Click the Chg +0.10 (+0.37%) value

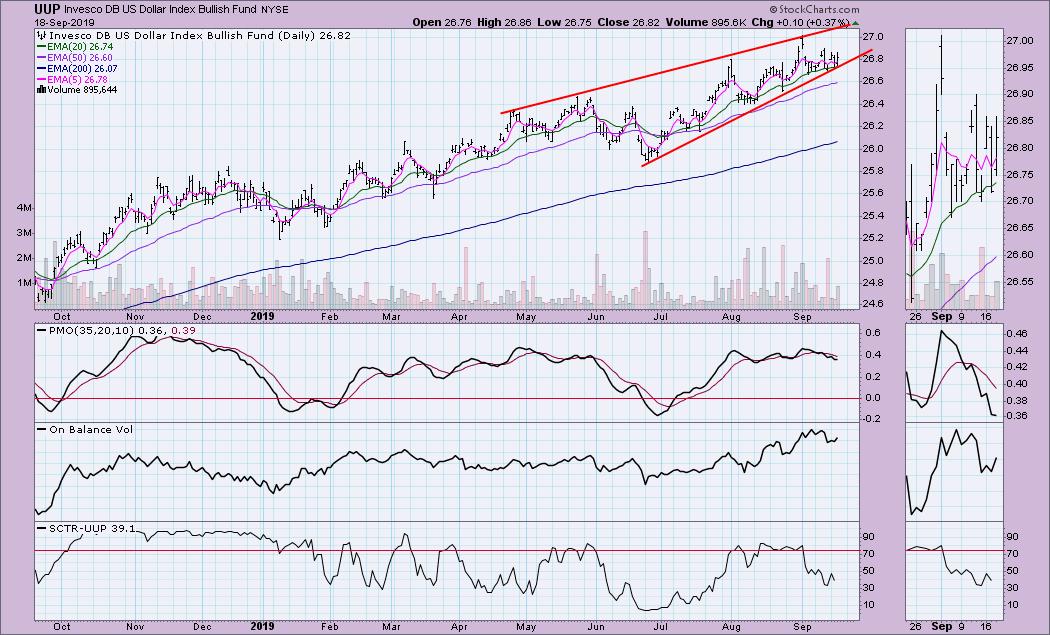click(800, 22)
